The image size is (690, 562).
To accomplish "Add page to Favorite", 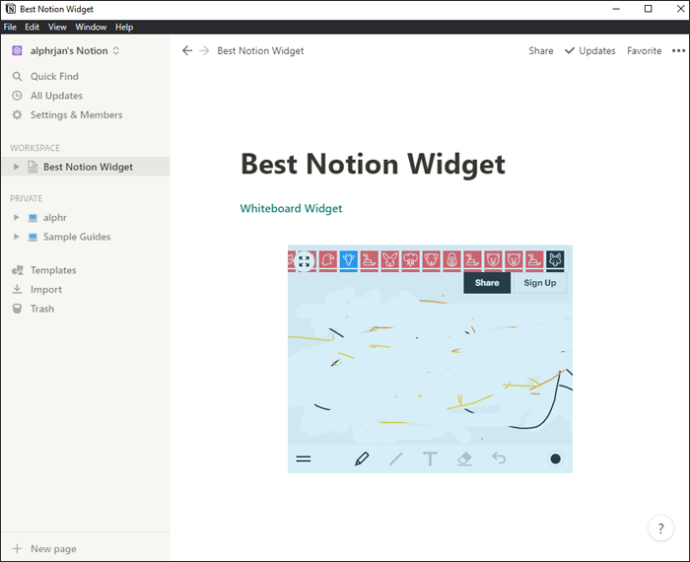I will [x=644, y=51].
